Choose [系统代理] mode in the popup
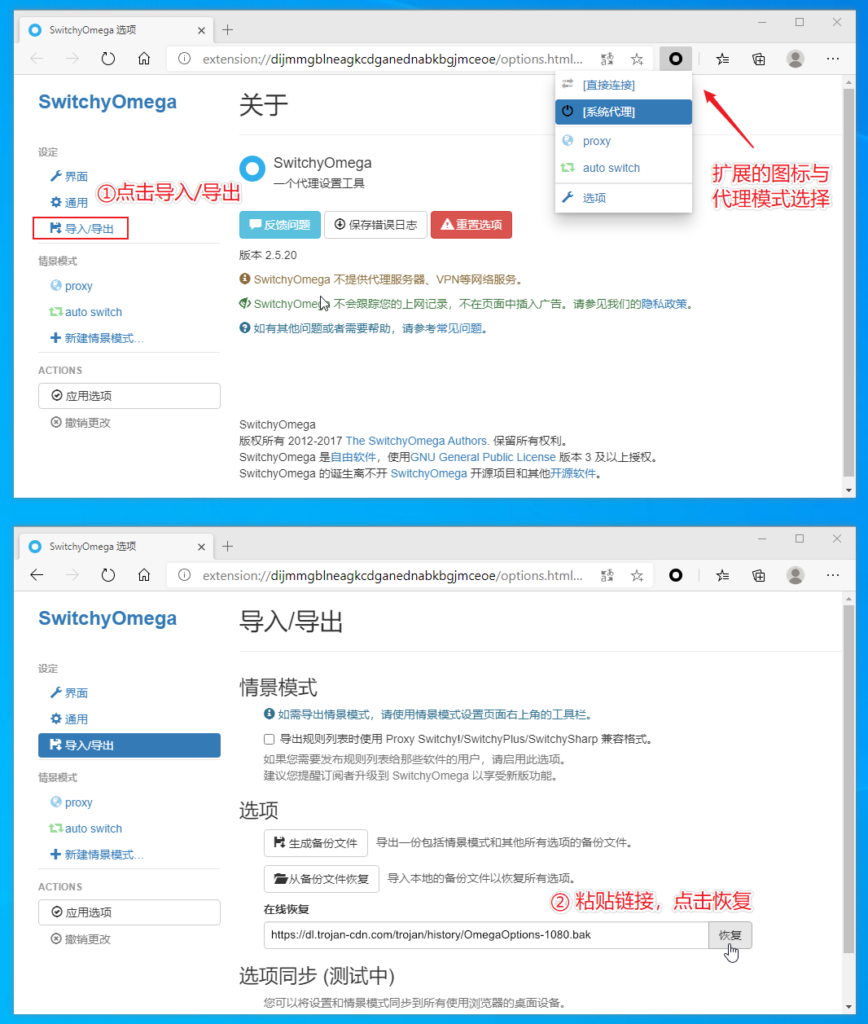This screenshot has width=868, height=1024. (609, 112)
